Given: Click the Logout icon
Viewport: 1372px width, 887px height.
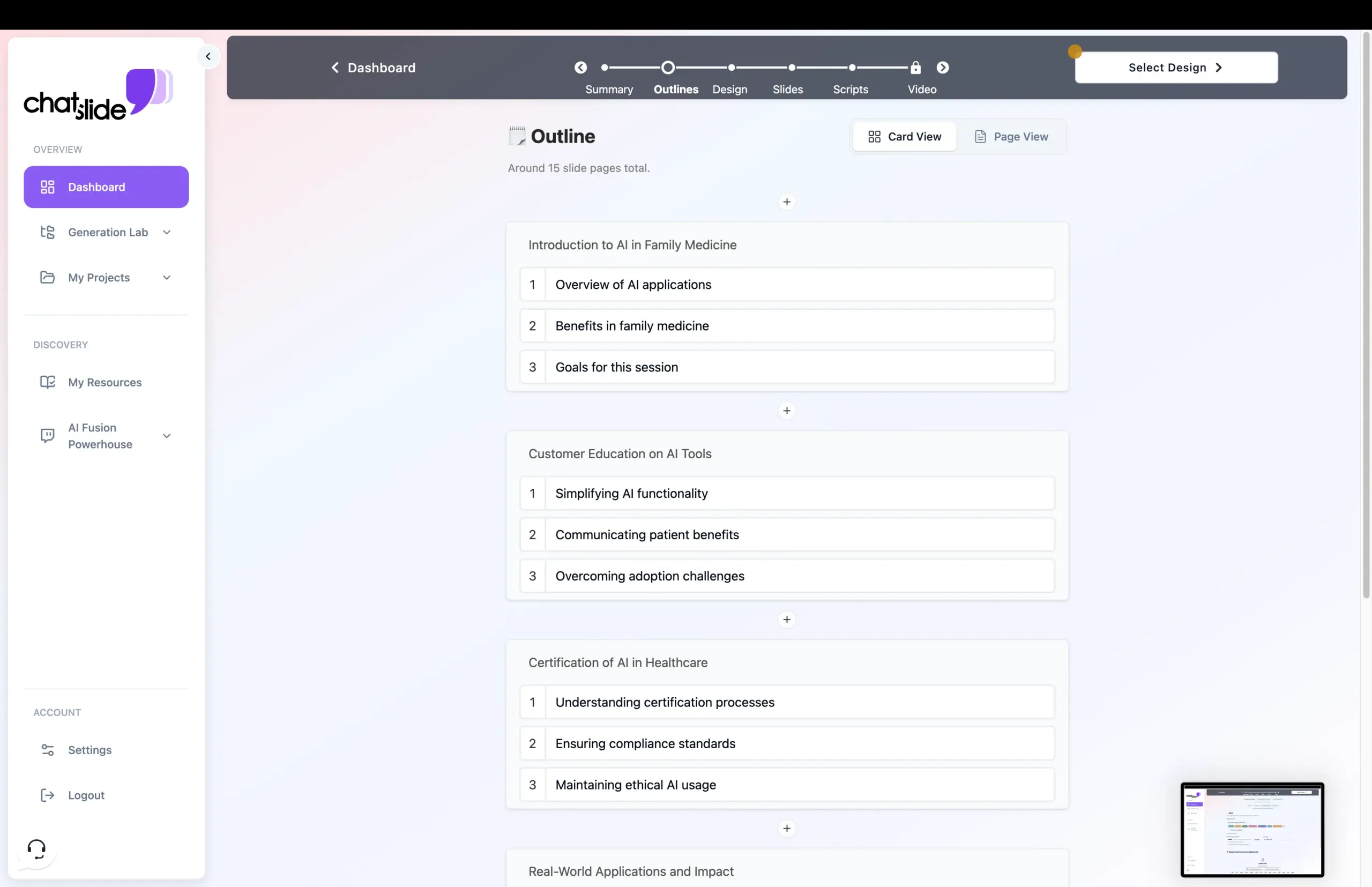Looking at the screenshot, I should 47,795.
